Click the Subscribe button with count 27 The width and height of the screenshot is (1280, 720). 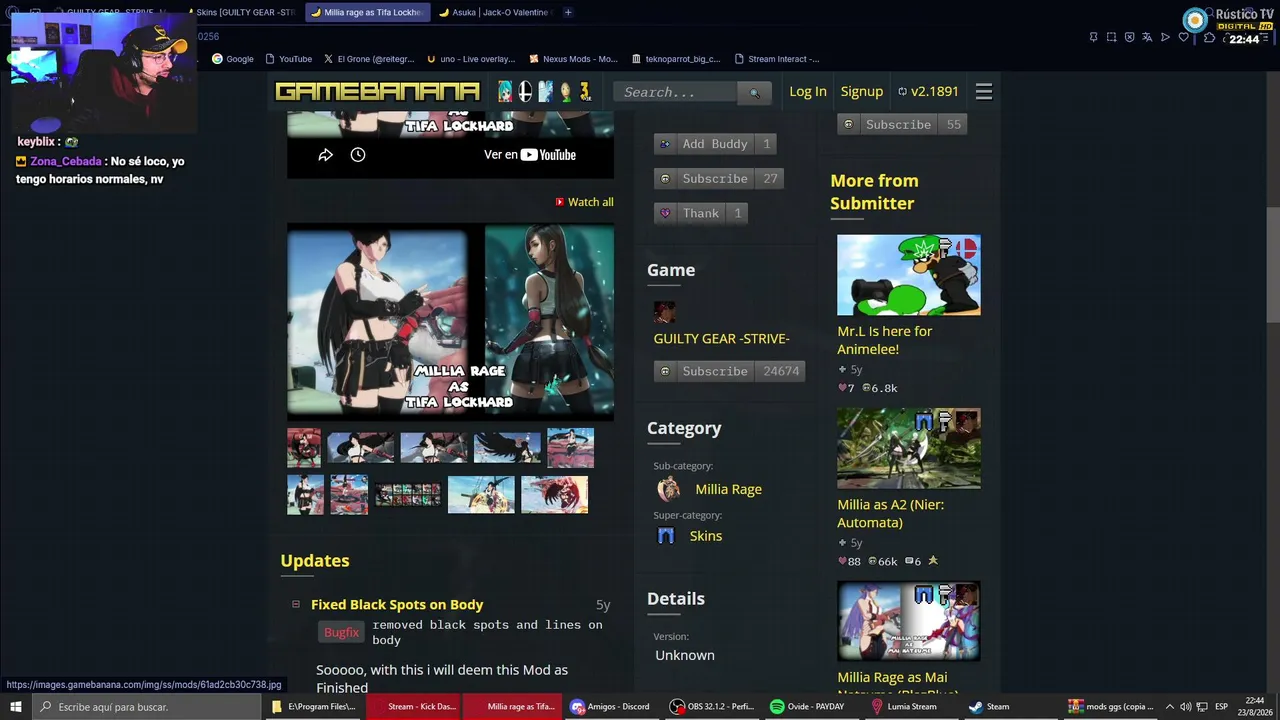click(x=719, y=179)
